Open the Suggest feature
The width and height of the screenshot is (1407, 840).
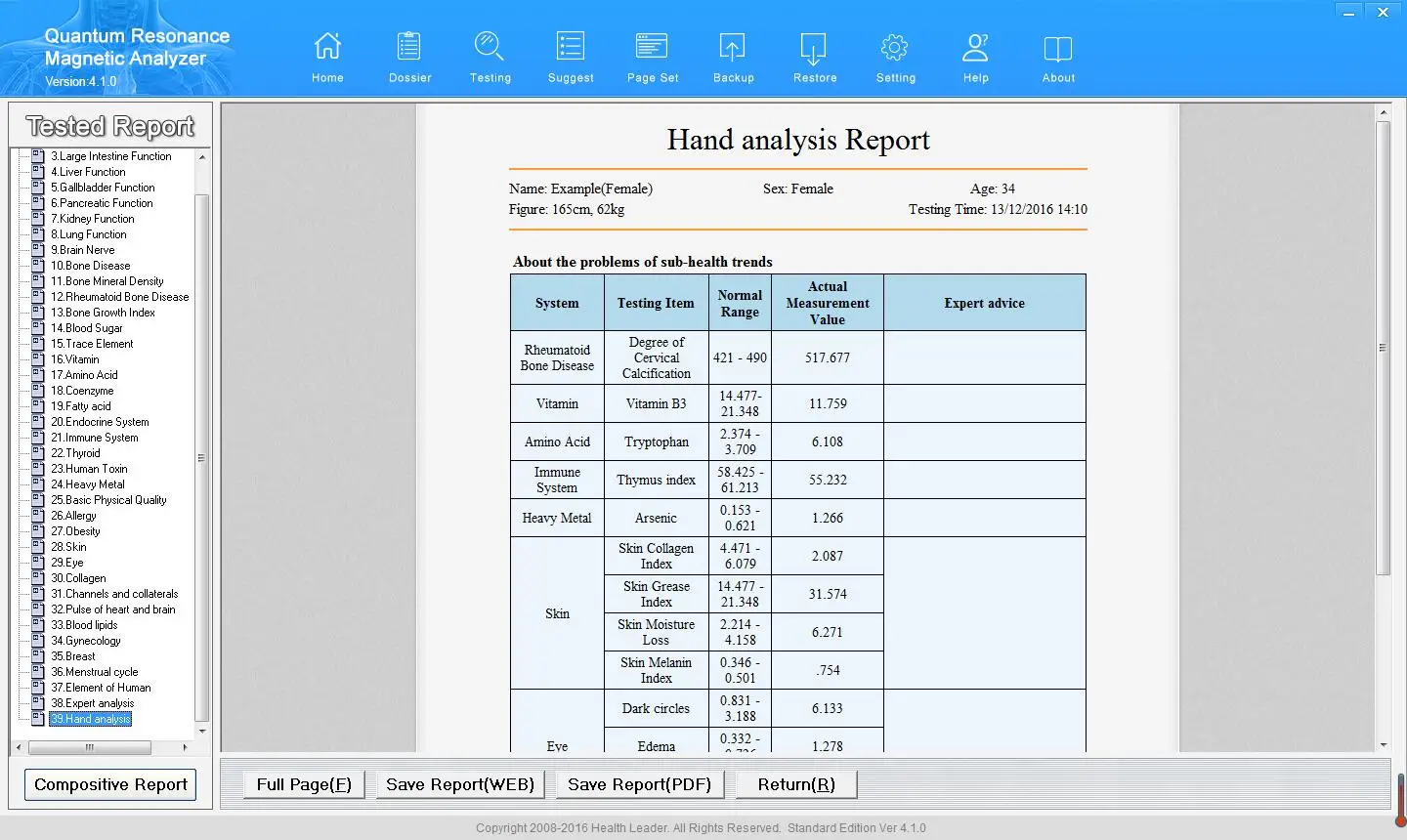[x=571, y=56]
